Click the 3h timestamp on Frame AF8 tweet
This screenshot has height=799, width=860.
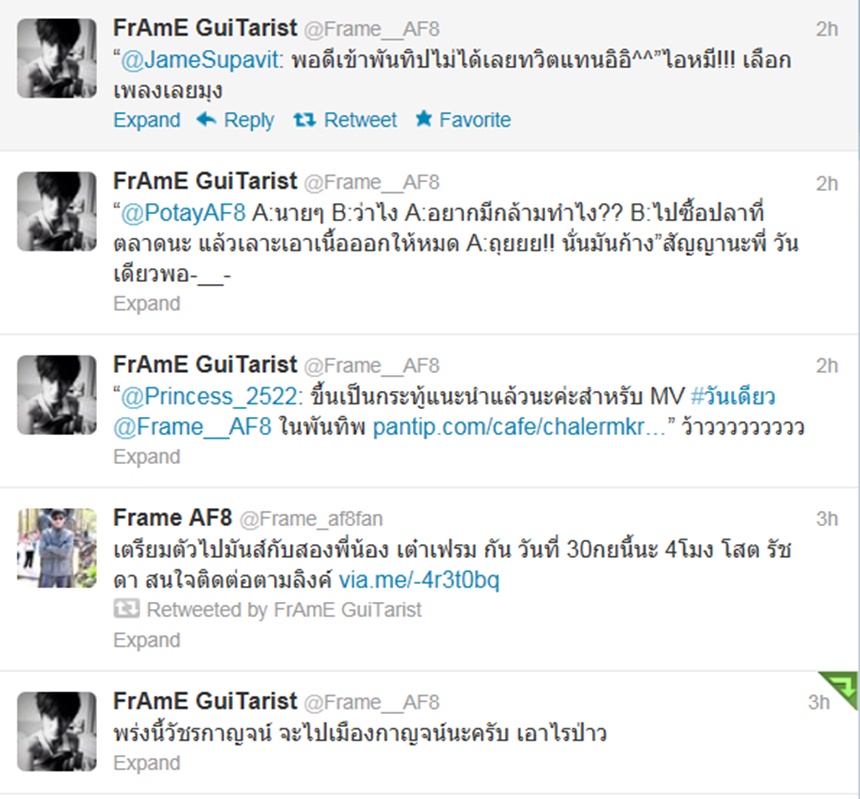tap(827, 519)
